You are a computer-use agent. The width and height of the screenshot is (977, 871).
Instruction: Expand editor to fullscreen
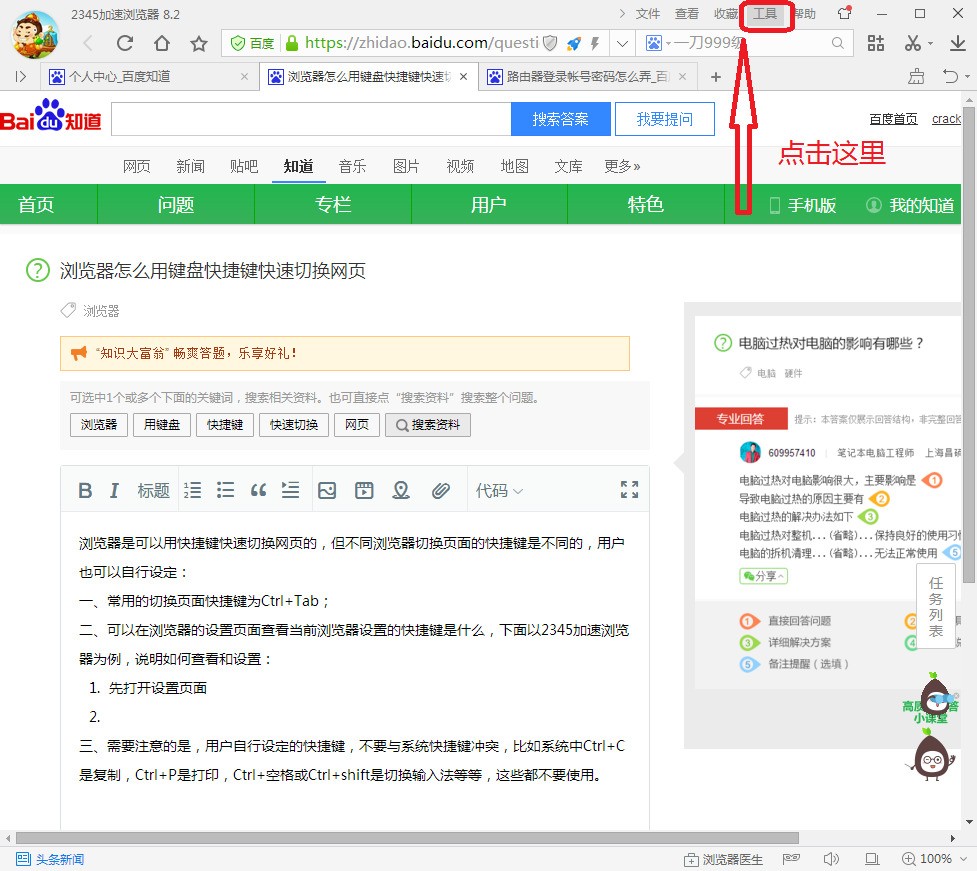pyautogui.click(x=629, y=490)
